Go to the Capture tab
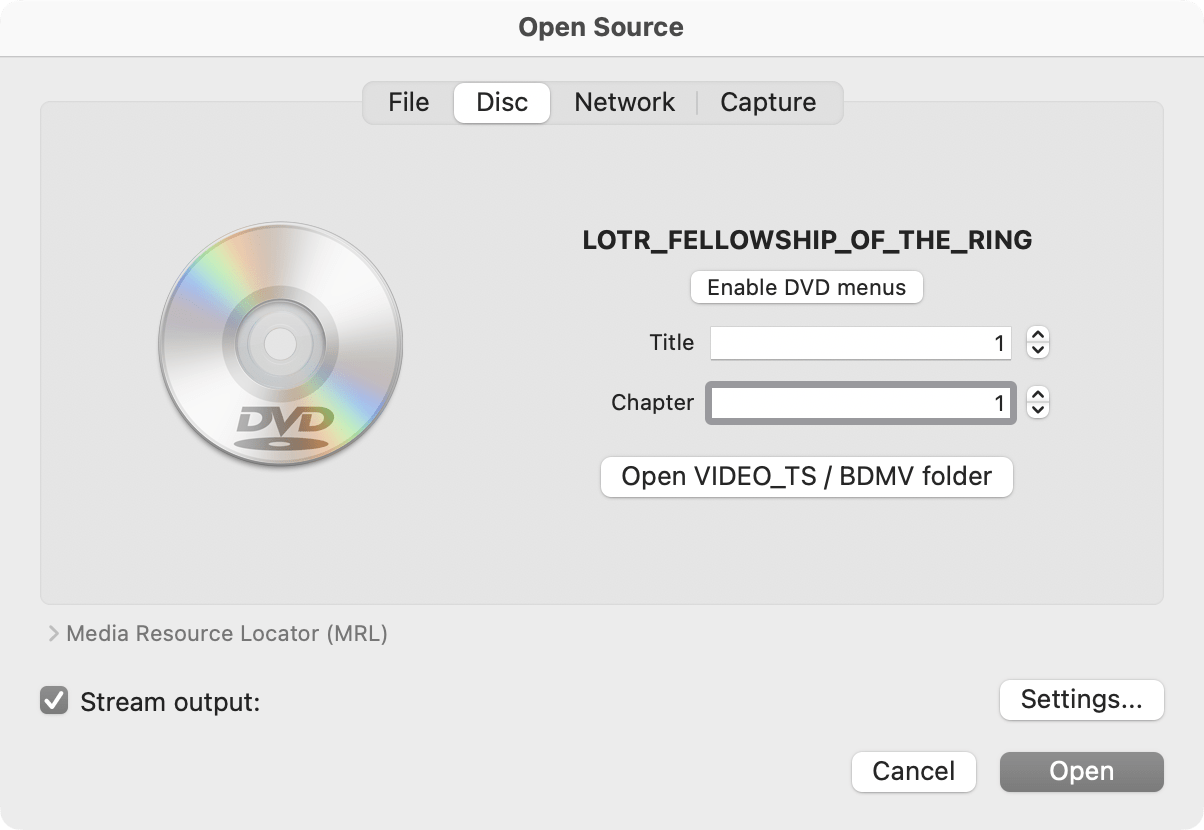The height and width of the screenshot is (830, 1204). [768, 102]
